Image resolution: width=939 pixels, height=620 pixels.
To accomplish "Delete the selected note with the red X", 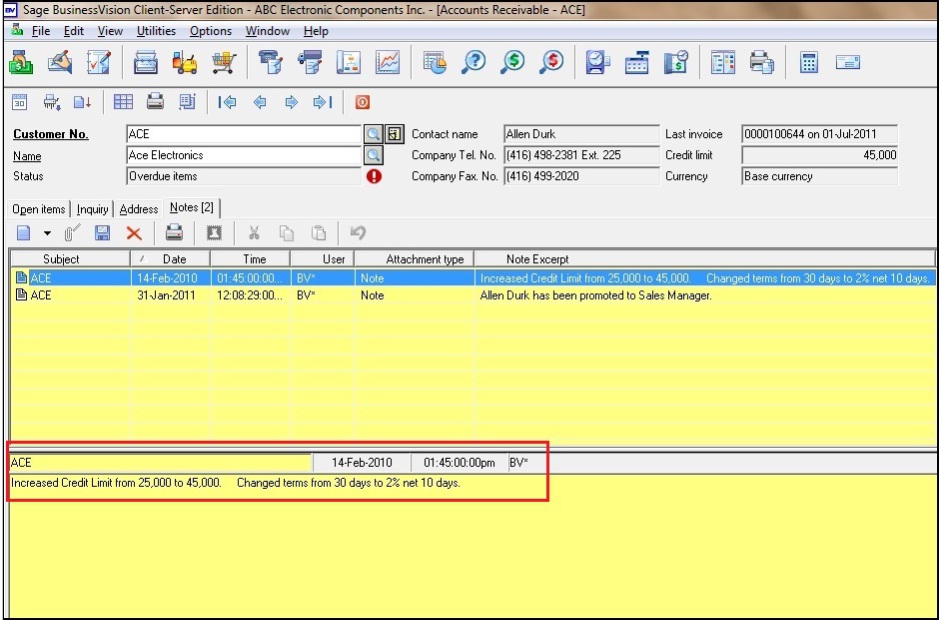I will 133,233.
